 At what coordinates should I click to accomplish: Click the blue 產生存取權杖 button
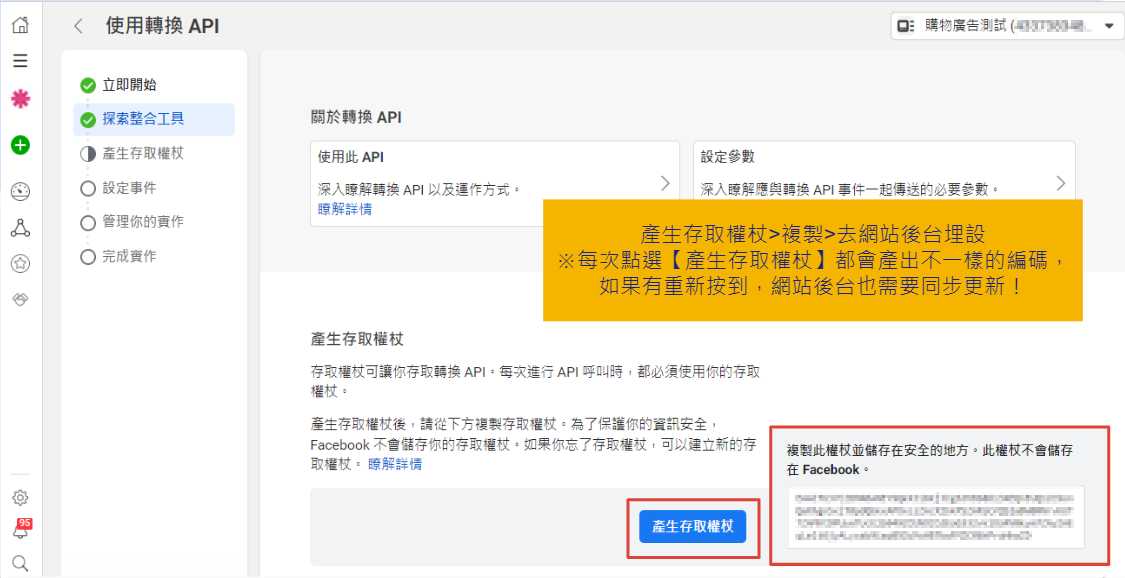(x=692, y=526)
